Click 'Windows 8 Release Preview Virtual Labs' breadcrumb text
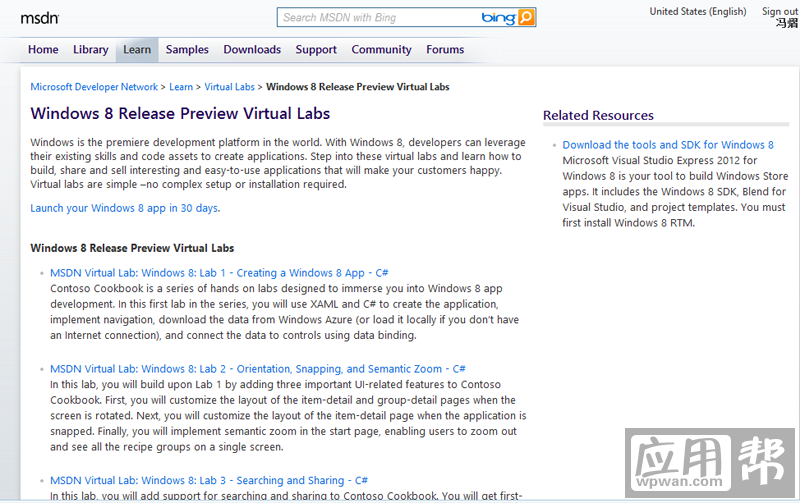Viewport: 800px width, 503px height. [x=358, y=87]
